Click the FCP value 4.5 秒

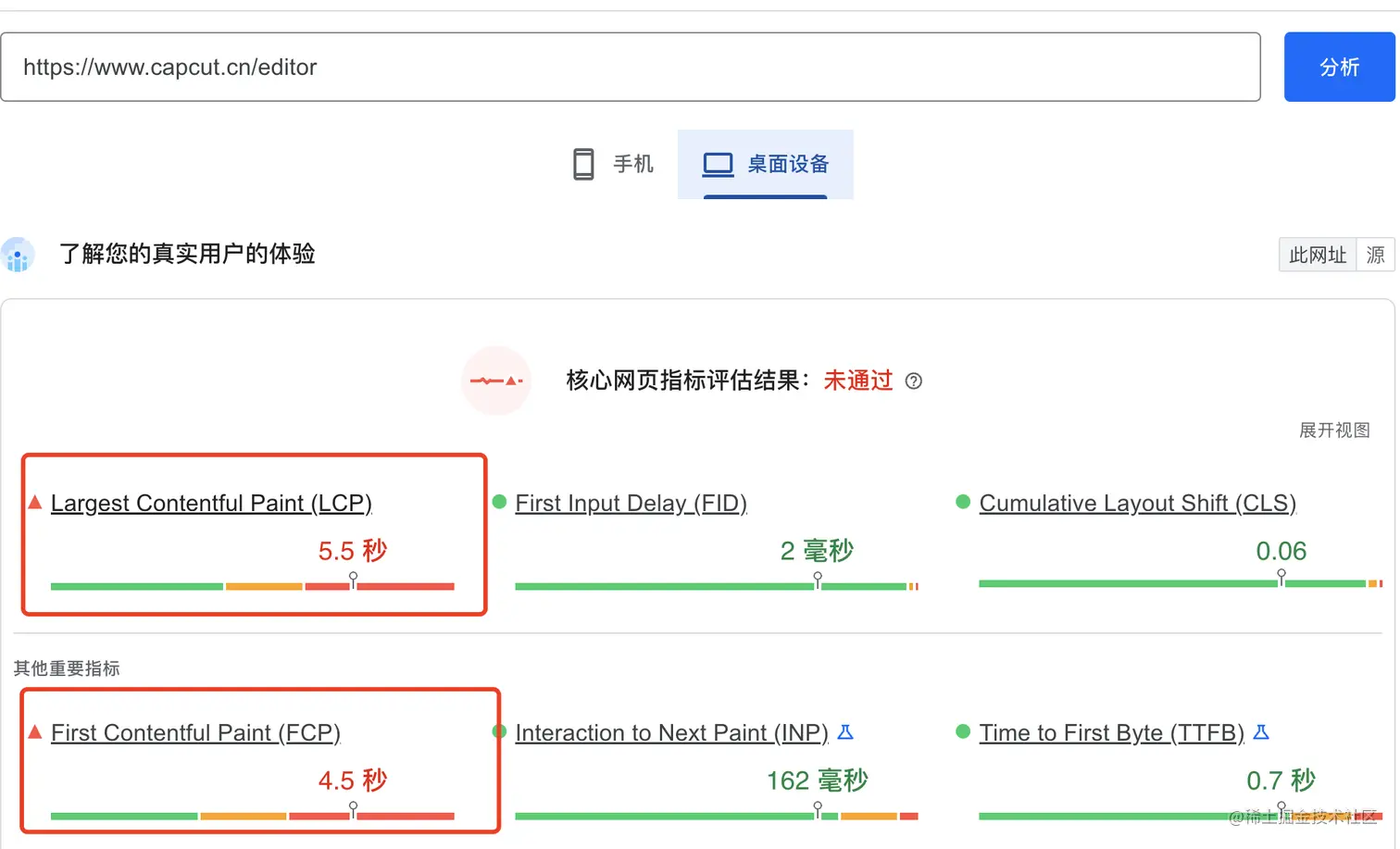tap(353, 780)
